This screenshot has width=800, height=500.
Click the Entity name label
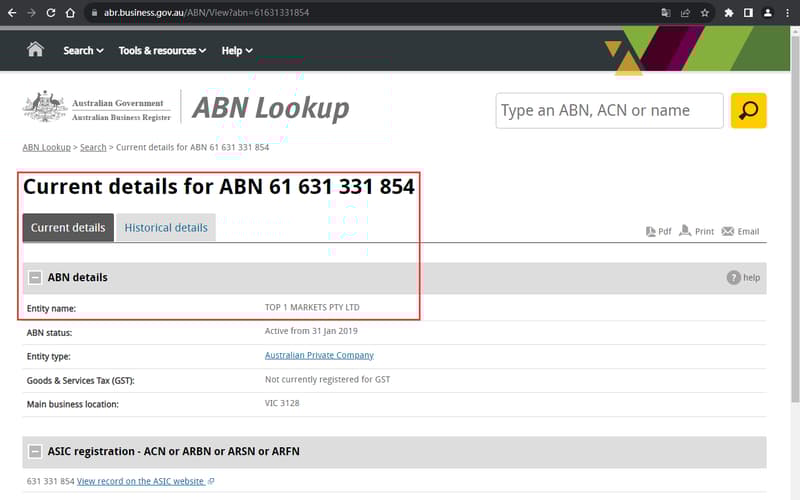[x=51, y=309]
